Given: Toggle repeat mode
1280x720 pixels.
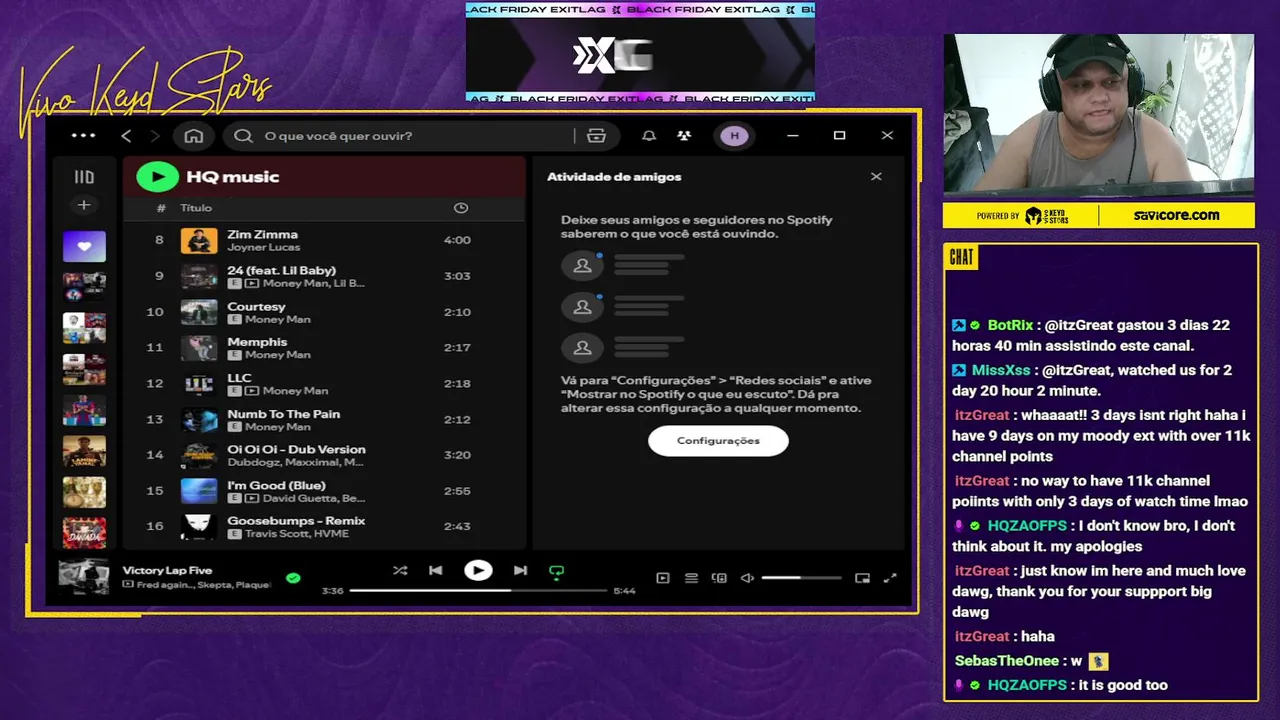Looking at the screenshot, I should click(557, 572).
